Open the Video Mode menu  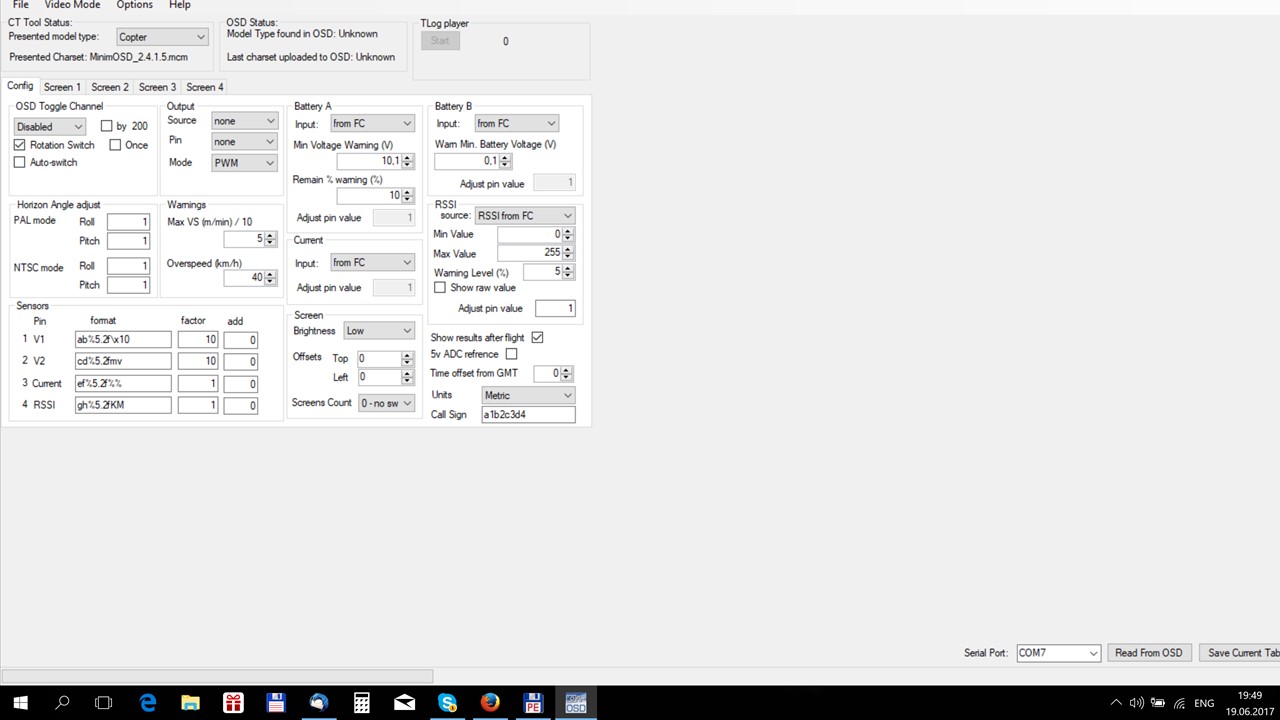72,5
